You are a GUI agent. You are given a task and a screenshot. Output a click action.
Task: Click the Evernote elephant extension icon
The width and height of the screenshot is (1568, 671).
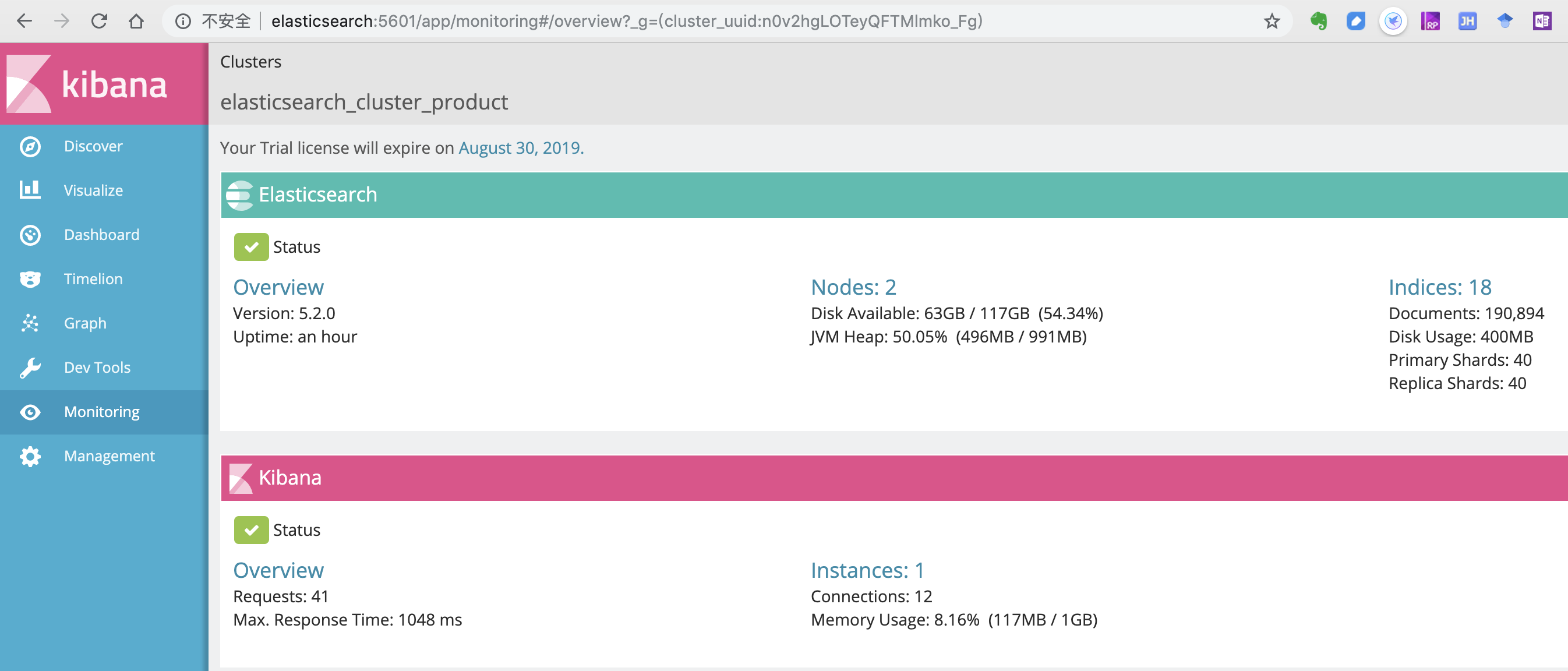point(1319,22)
